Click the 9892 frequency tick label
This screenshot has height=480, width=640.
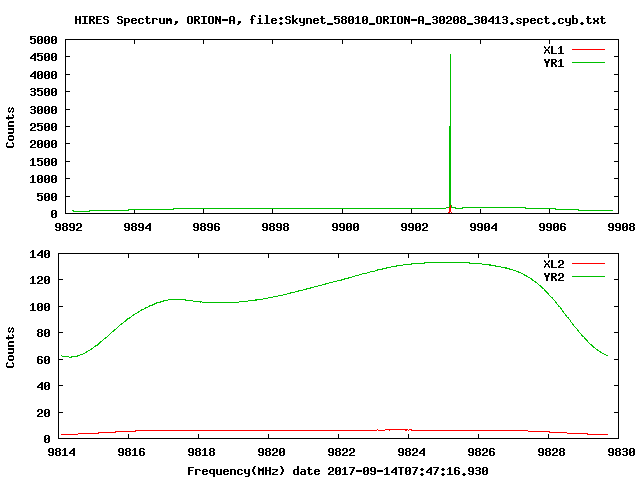68,227
